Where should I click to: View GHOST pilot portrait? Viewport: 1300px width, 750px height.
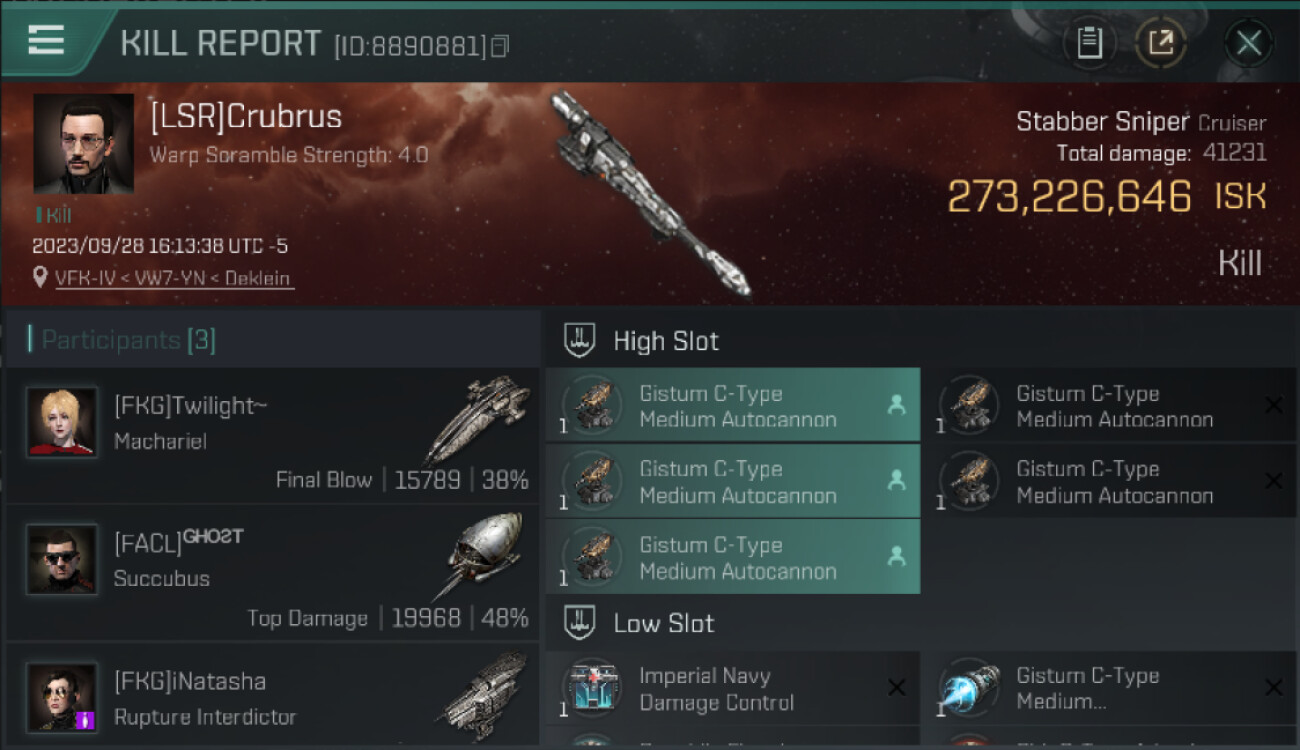pyautogui.click(x=62, y=559)
